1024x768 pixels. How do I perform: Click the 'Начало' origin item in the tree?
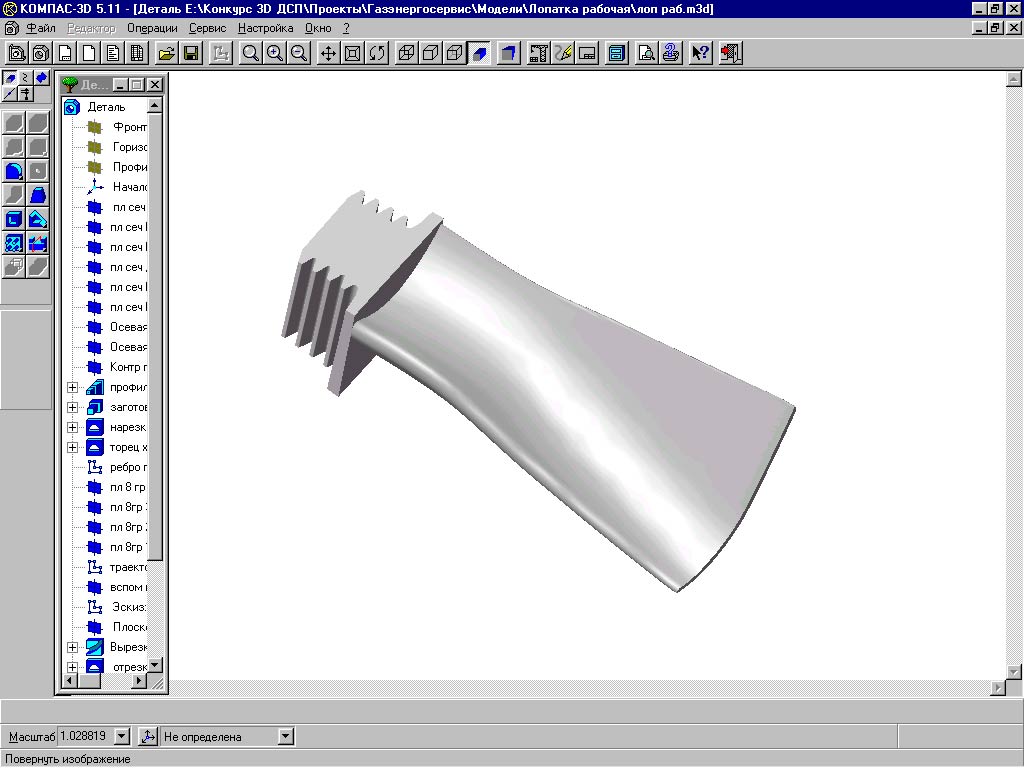pos(129,187)
